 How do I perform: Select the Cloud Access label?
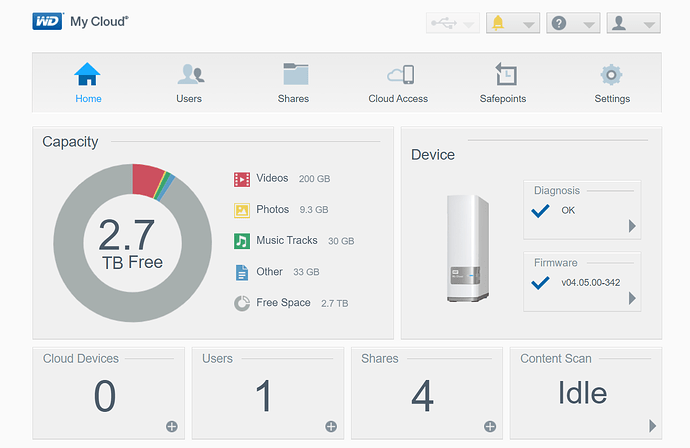coord(398,99)
